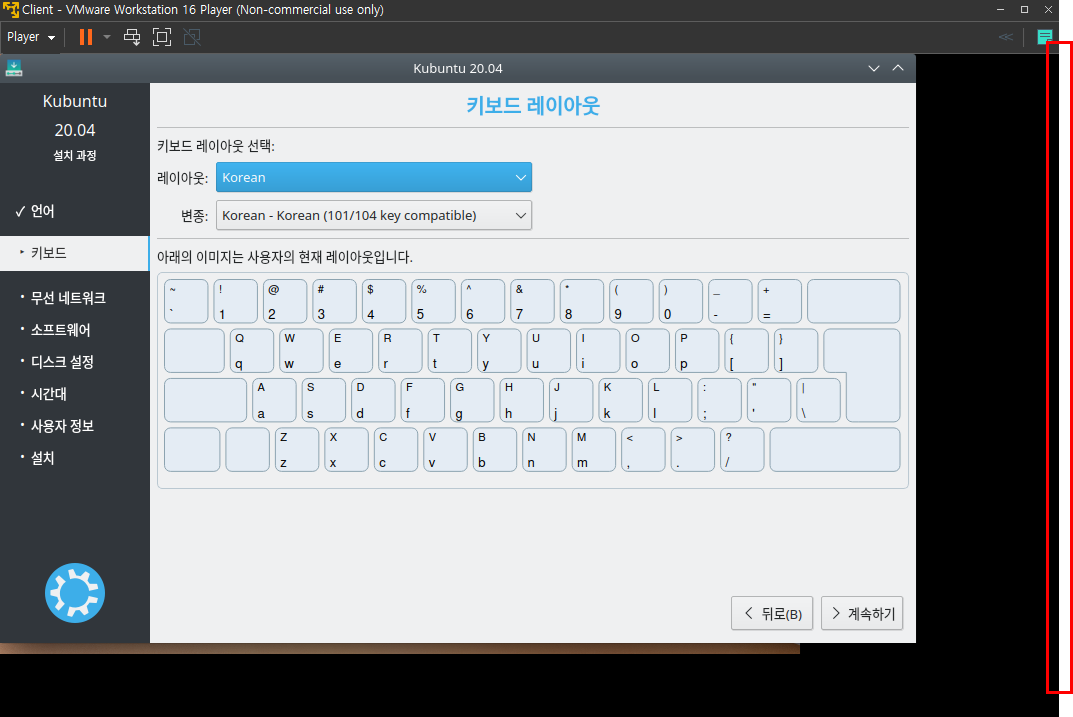Click the 뒤로(B) back button
Viewport: 1073px width, 717px height.
[x=772, y=613]
